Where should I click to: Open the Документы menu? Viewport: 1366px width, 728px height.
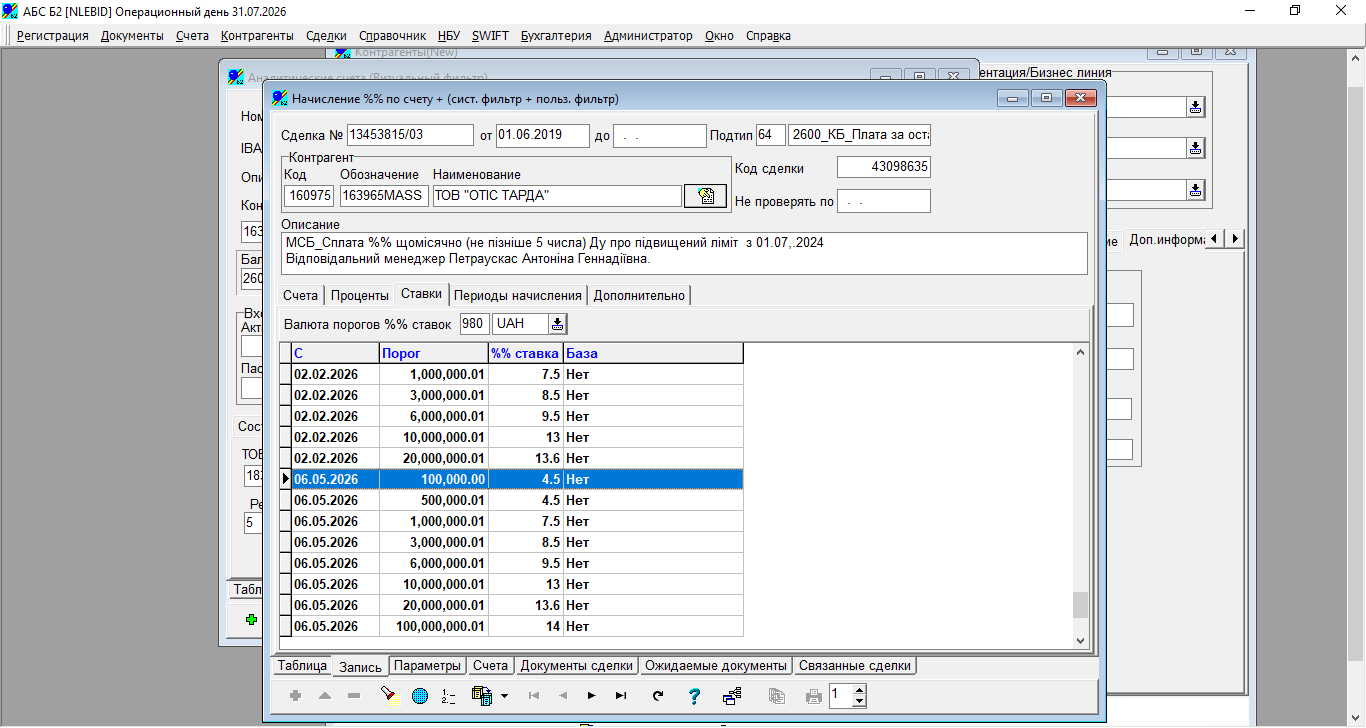[132, 36]
